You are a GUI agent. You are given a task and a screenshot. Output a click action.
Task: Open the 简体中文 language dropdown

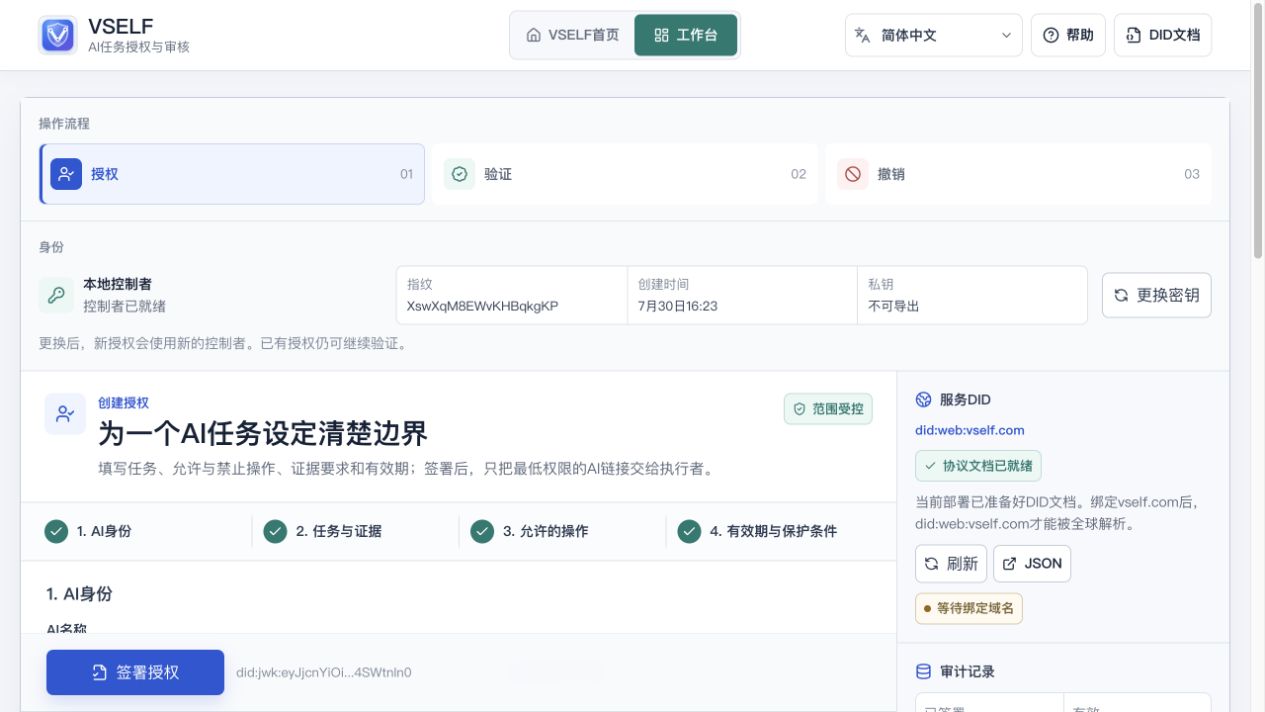coord(934,35)
